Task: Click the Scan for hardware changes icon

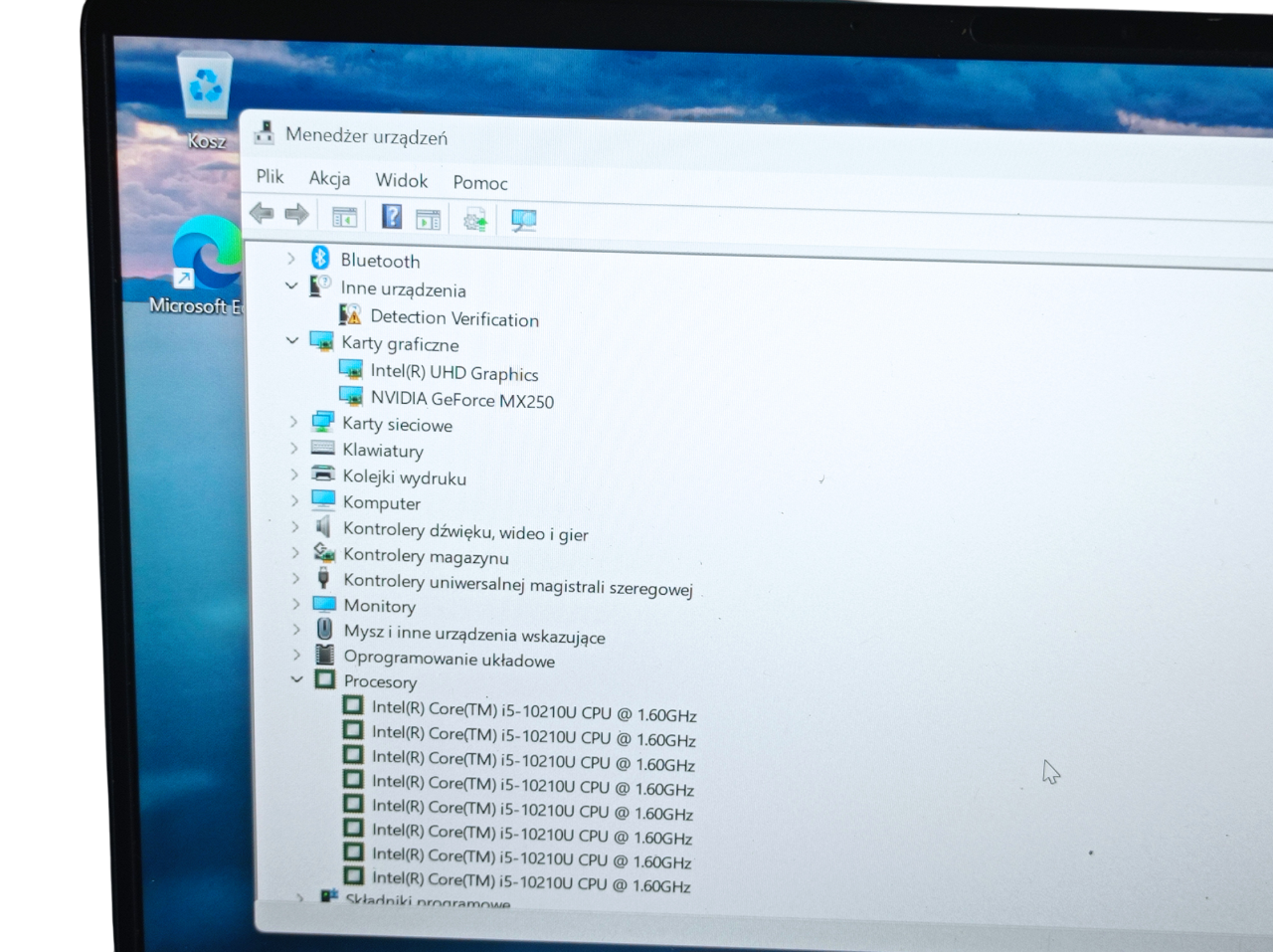Action: point(524,220)
